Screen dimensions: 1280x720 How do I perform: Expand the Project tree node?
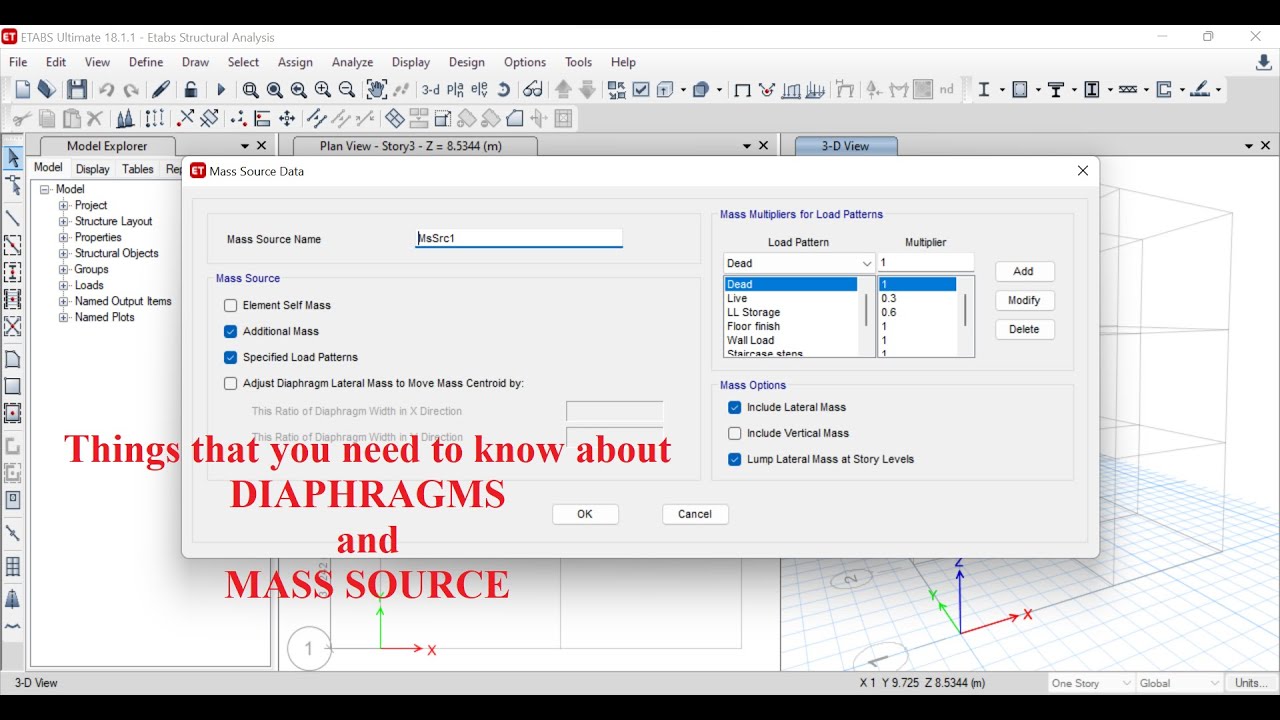tap(64, 205)
